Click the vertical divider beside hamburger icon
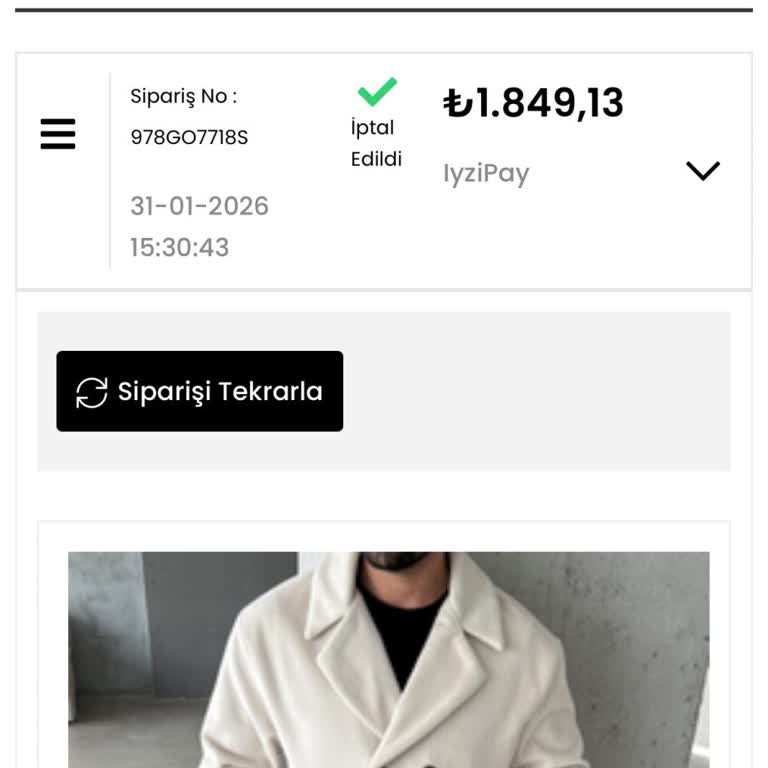This screenshot has width=768, height=768. [110, 170]
